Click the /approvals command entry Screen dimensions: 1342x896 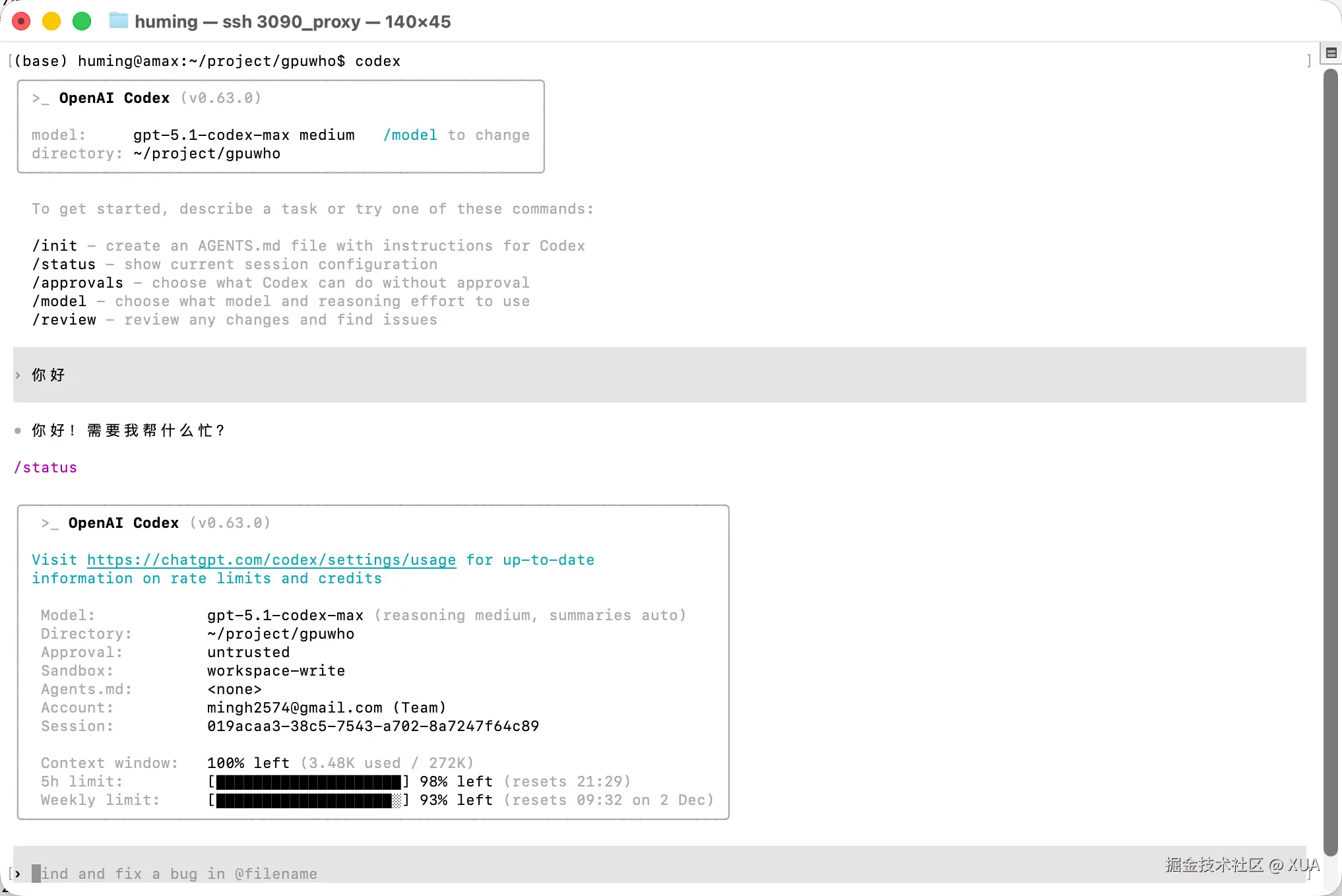(77, 283)
